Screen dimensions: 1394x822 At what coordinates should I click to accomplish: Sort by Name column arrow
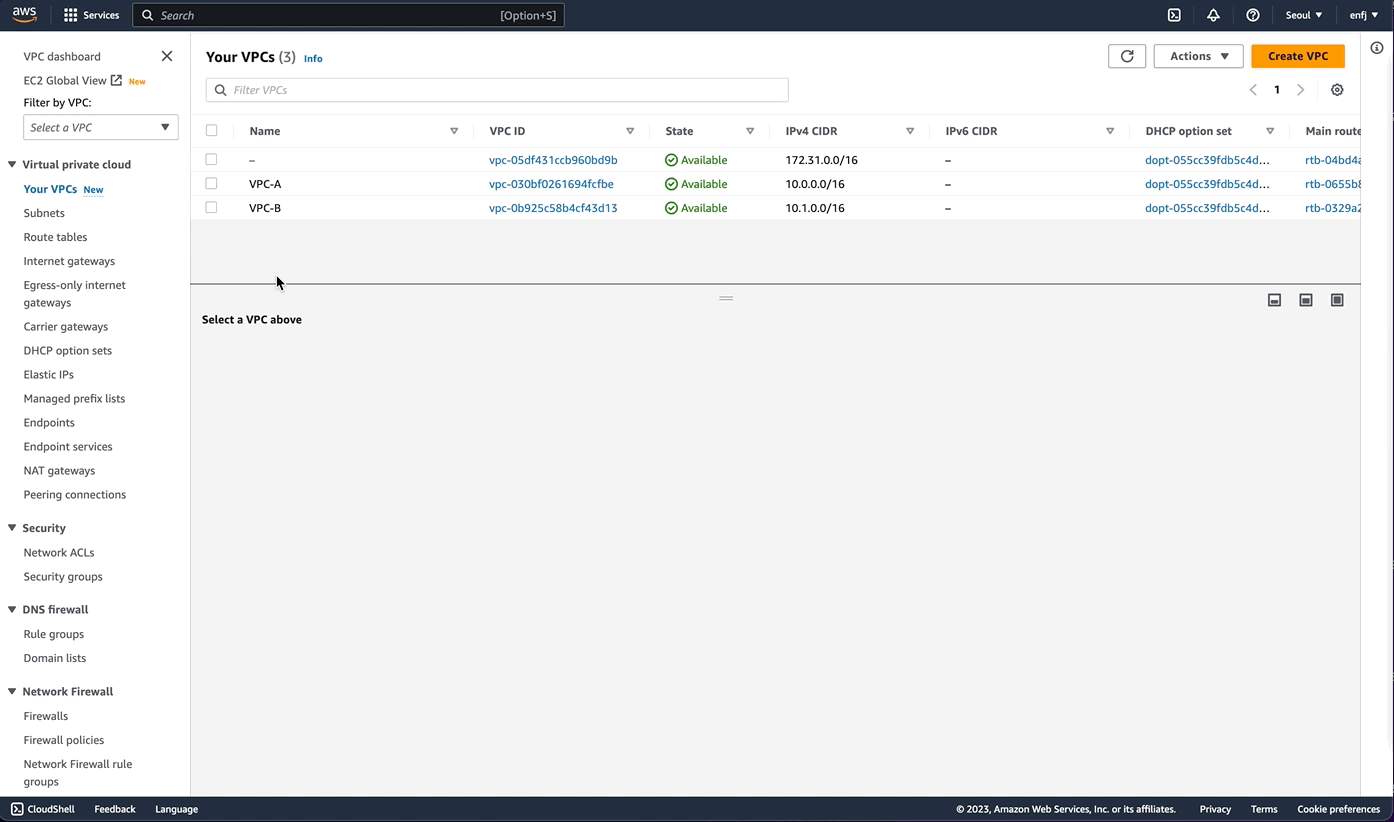click(x=454, y=131)
